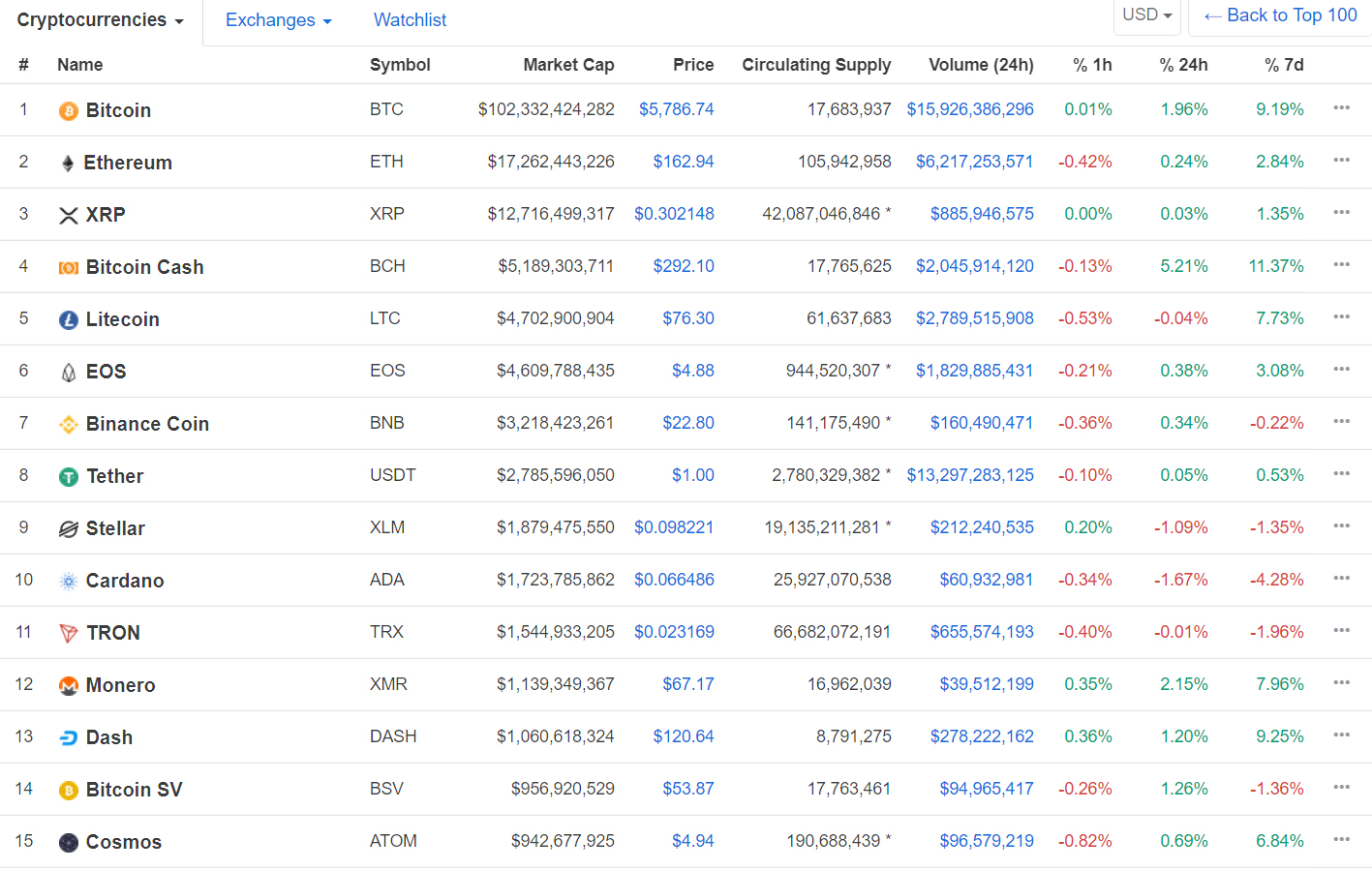Image resolution: width=1372 pixels, height=870 pixels.
Task: Sort the table by Market Cap column
Action: click(568, 65)
